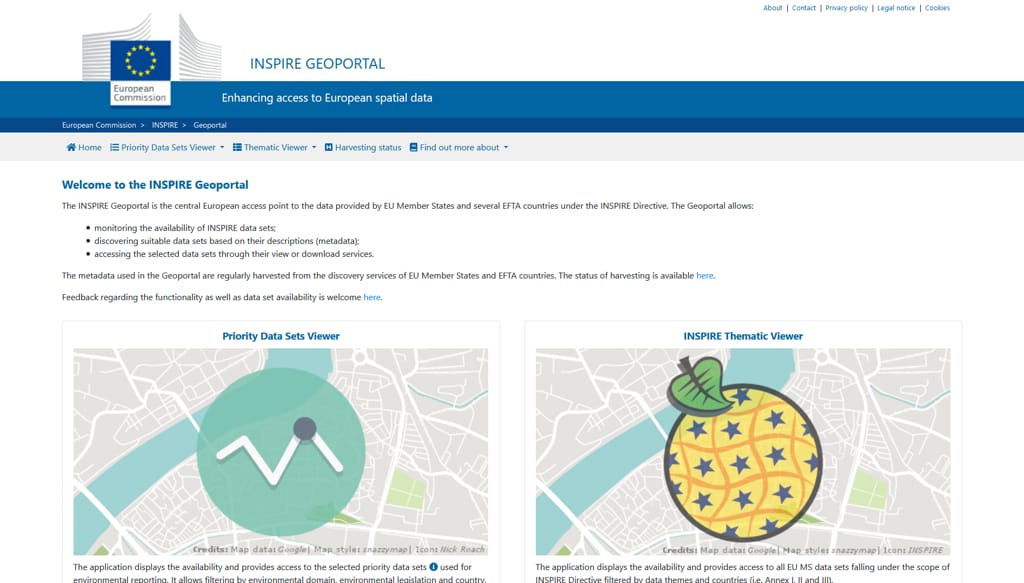1024x583 pixels.
Task: Click the INSPIRE breadcrumb
Action: pos(165,125)
